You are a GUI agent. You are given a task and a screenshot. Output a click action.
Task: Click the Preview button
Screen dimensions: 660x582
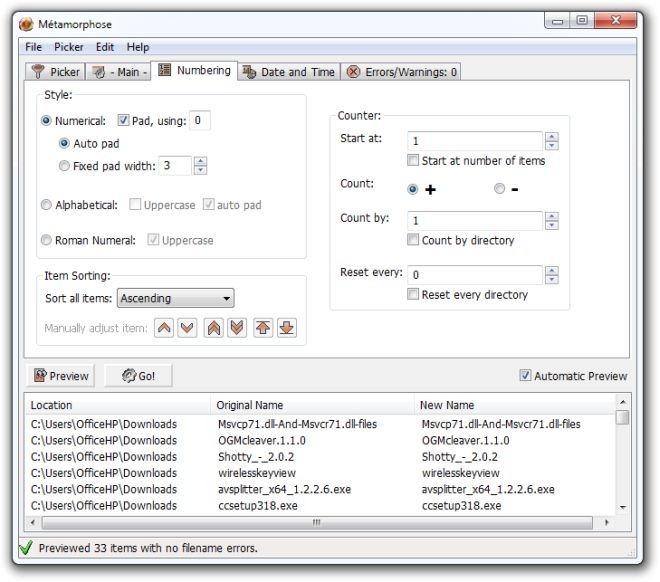click(x=61, y=375)
